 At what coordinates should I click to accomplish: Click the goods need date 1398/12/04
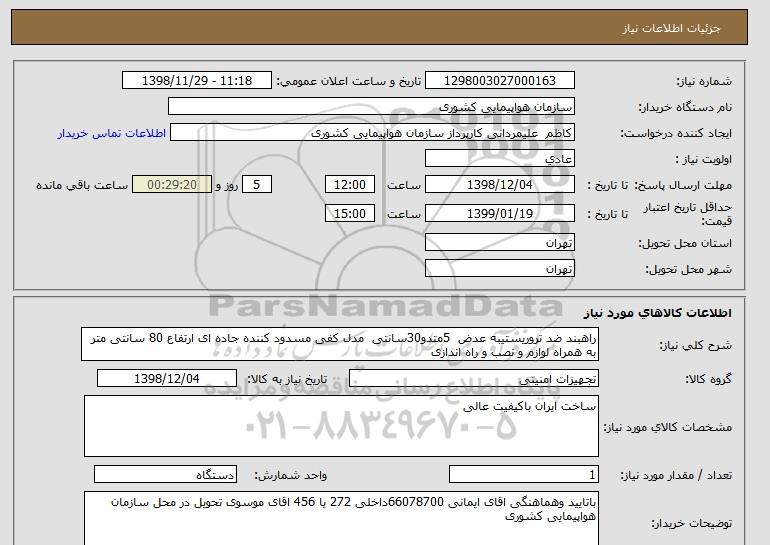point(167,379)
